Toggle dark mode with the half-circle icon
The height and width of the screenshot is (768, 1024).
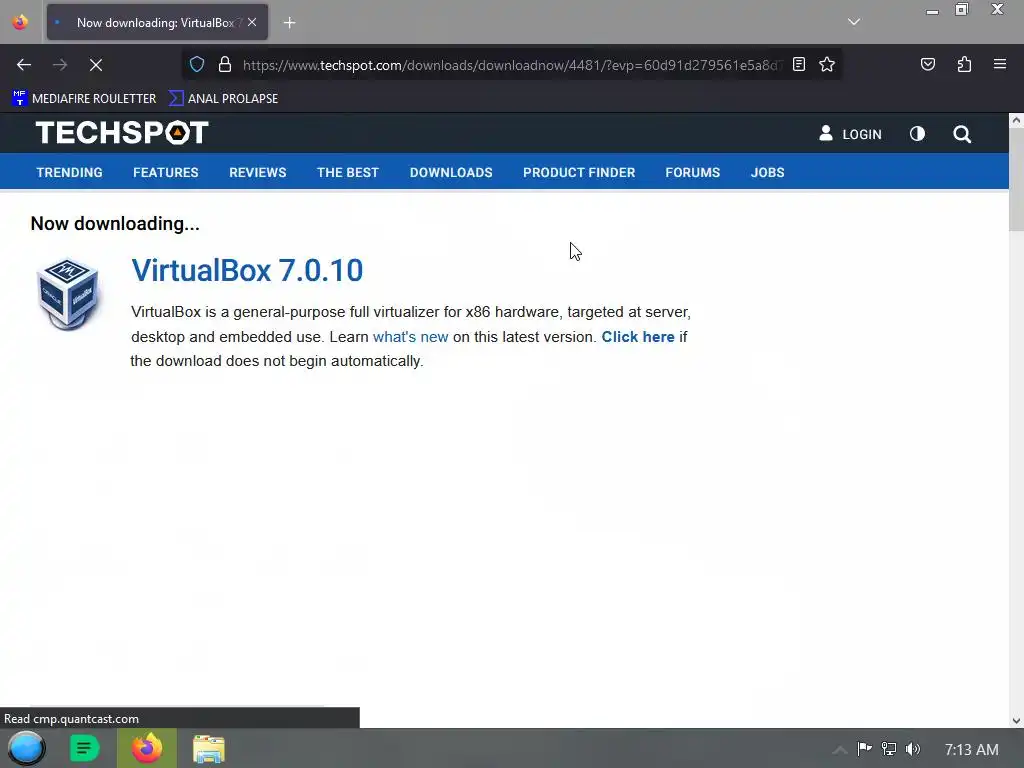click(917, 134)
